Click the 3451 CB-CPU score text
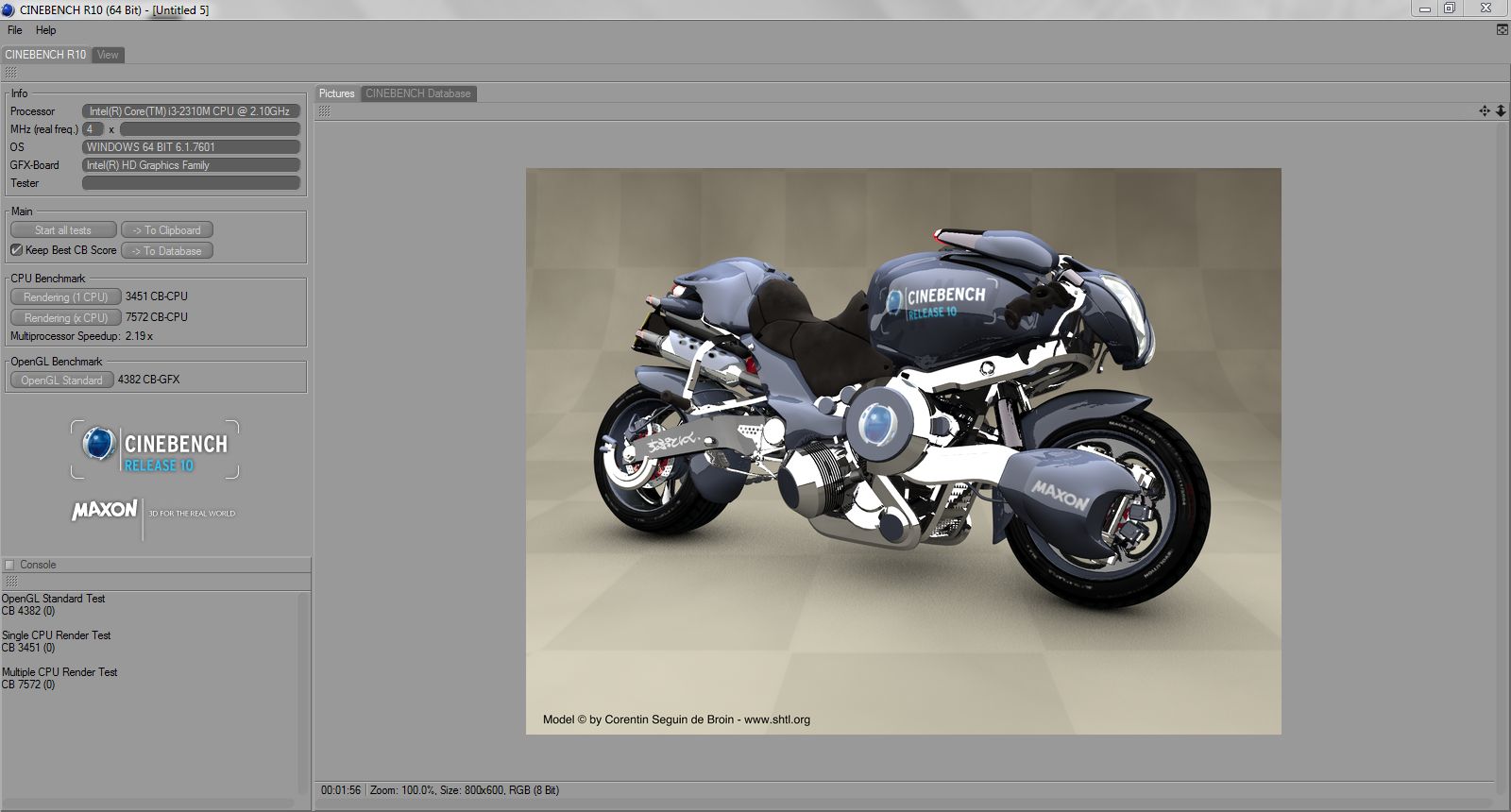Image resolution: width=1511 pixels, height=812 pixels. (157, 296)
